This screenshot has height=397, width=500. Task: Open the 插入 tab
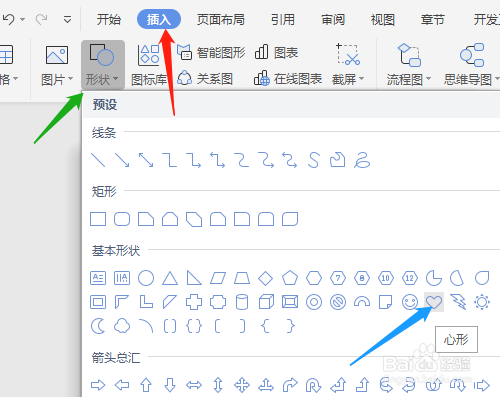[x=159, y=19]
